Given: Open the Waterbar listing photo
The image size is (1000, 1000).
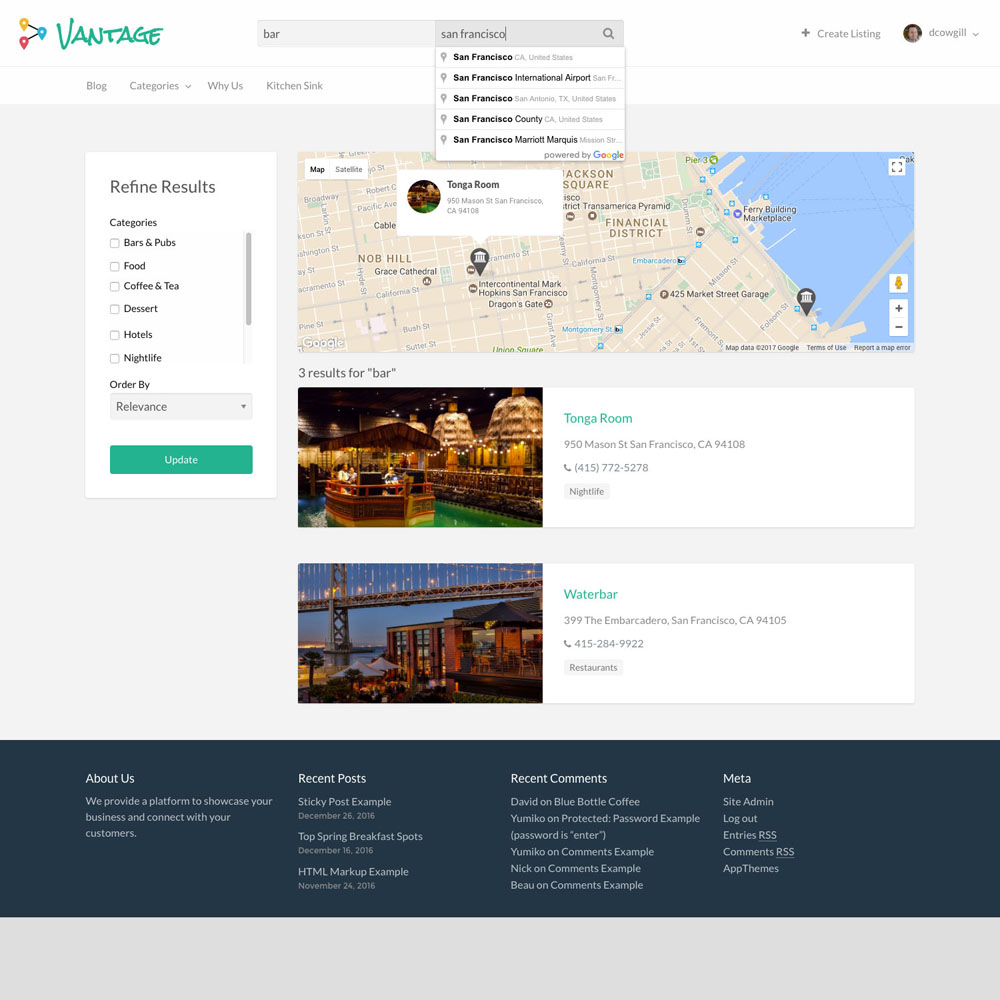Looking at the screenshot, I should [x=420, y=633].
